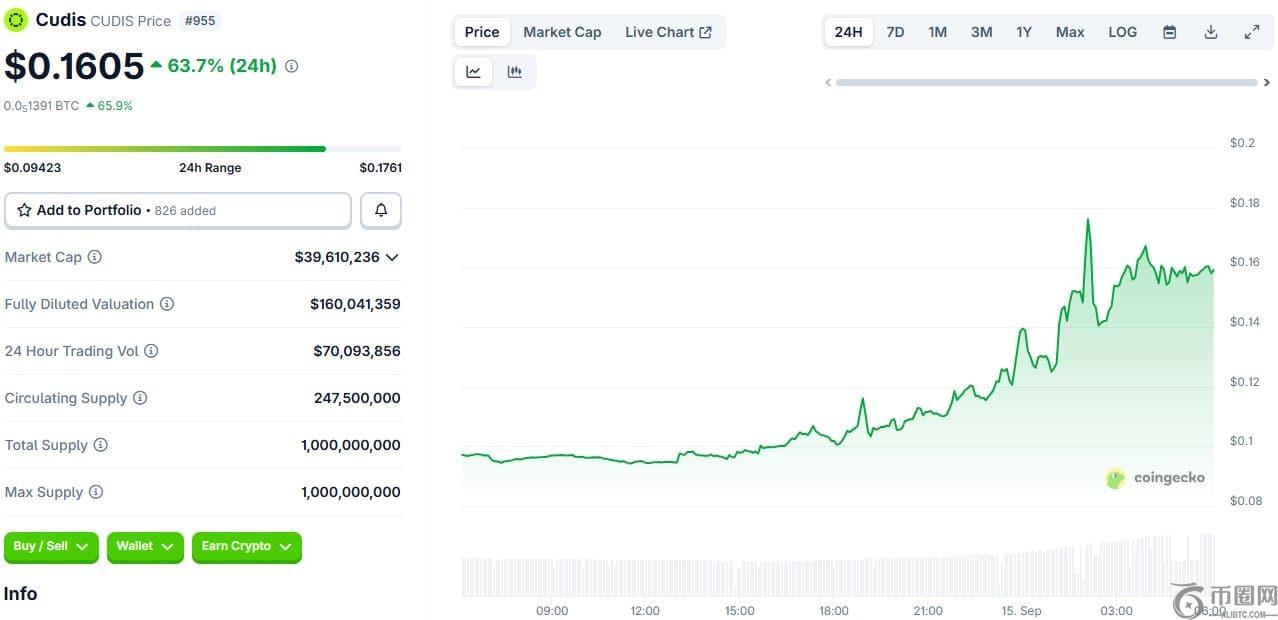Screen dimensions: 1278x620
Task: Toggle LOG scale on chart
Action: [x=1122, y=32]
